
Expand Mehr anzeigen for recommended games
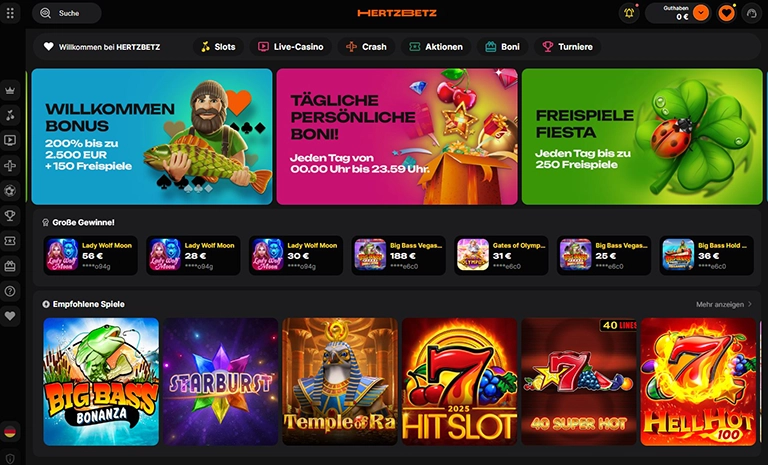[723, 304]
